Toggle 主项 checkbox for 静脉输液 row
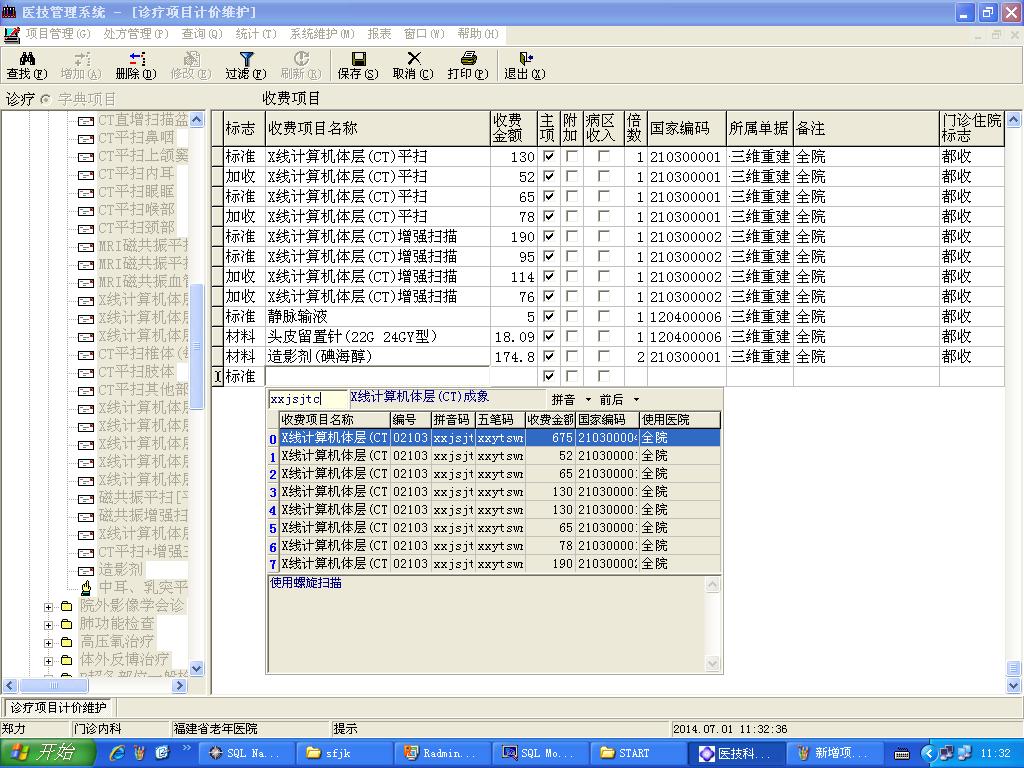 [x=548, y=317]
